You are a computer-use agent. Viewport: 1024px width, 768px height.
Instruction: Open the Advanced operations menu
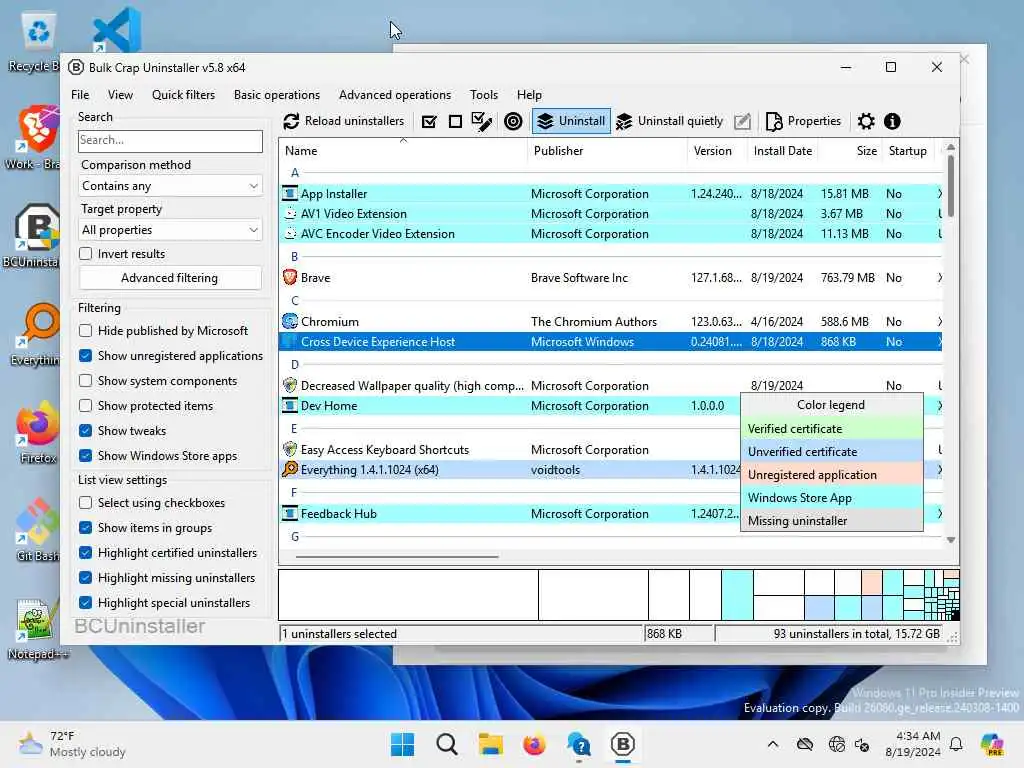click(395, 95)
